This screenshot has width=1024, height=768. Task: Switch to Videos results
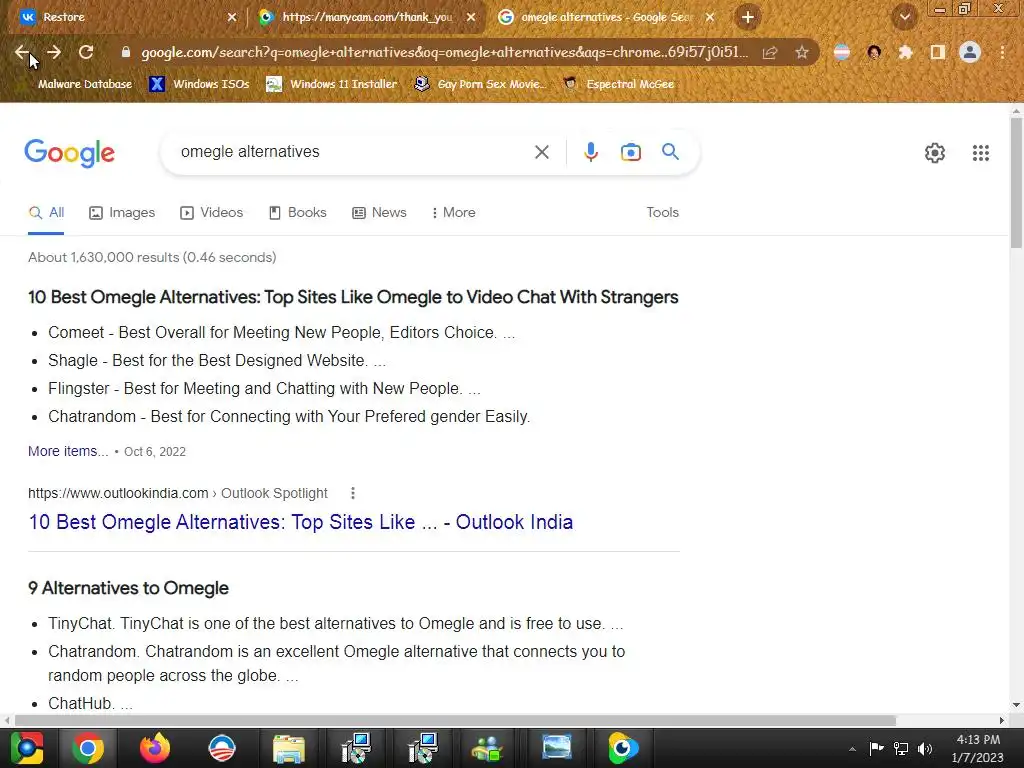[x=212, y=213]
